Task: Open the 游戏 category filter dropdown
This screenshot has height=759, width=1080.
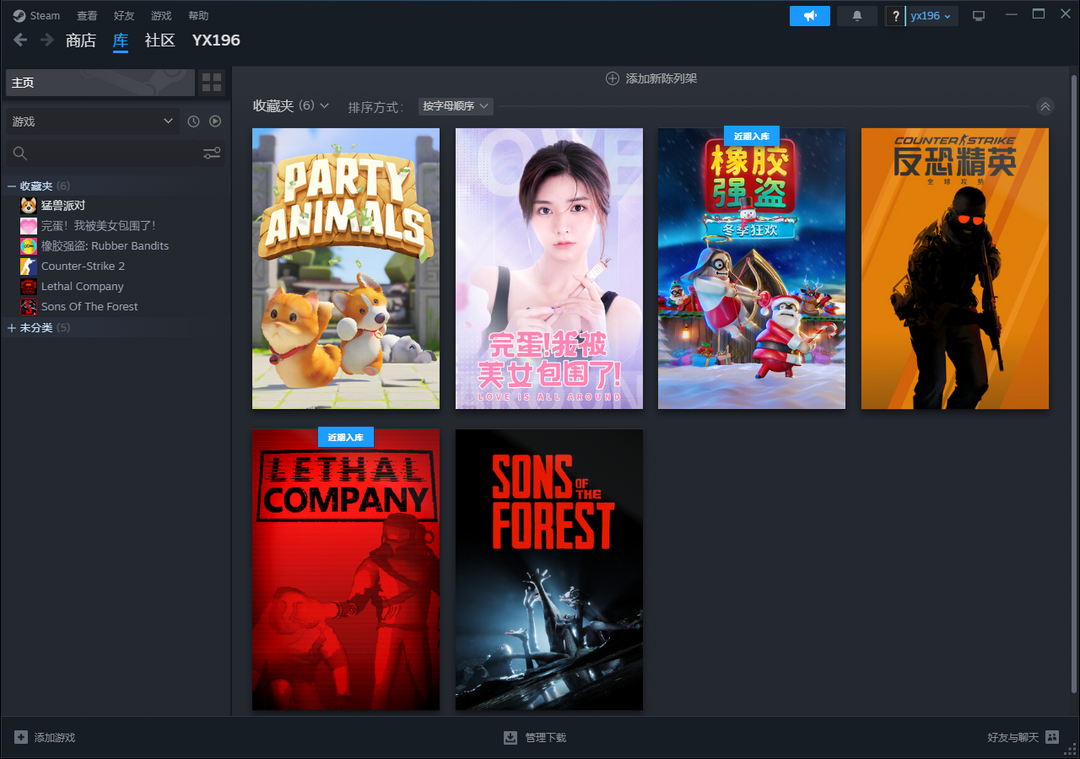Action: pyautogui.click(x=92, y=121)
